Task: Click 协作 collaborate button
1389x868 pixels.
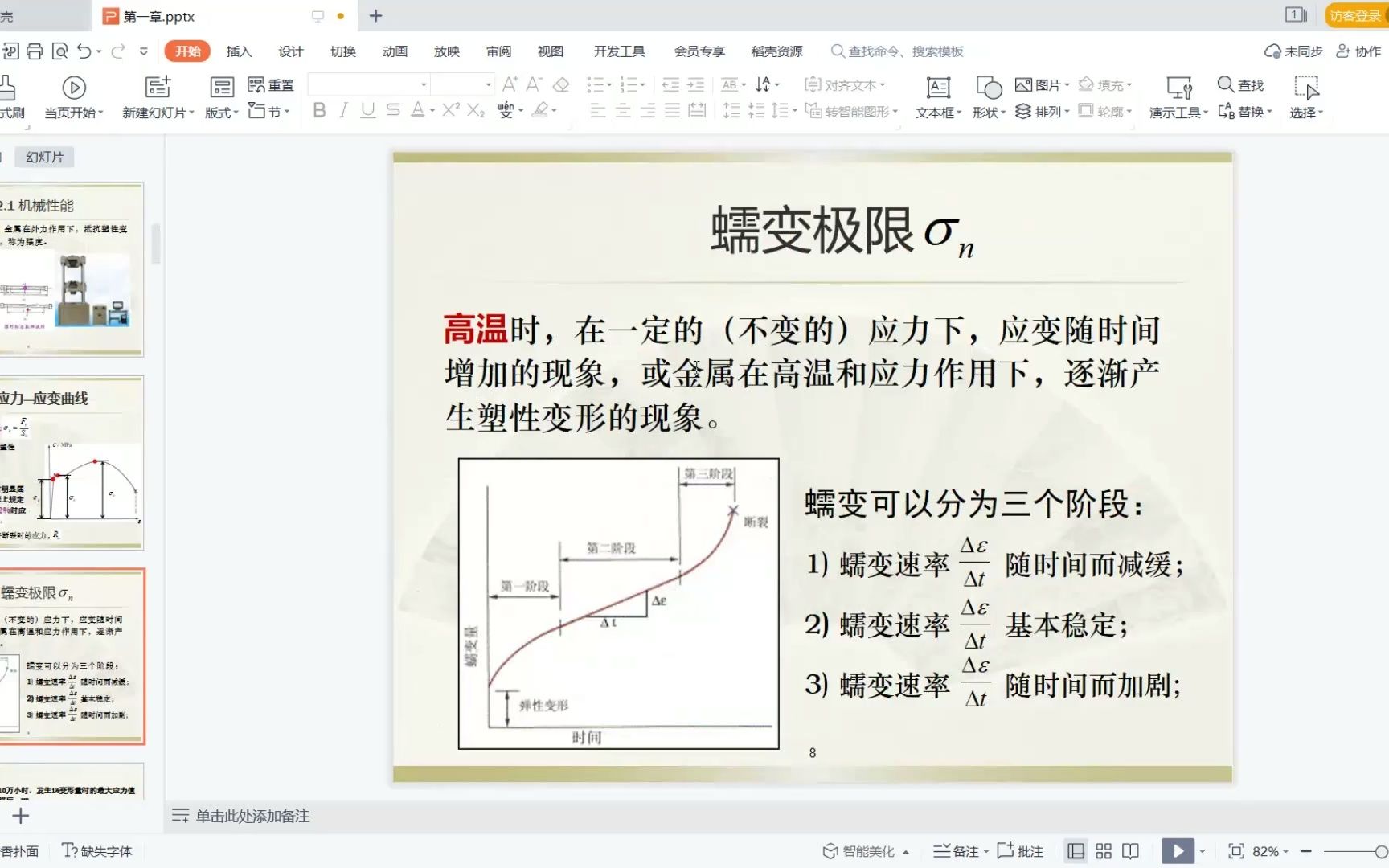Action: pos(1358,51)
